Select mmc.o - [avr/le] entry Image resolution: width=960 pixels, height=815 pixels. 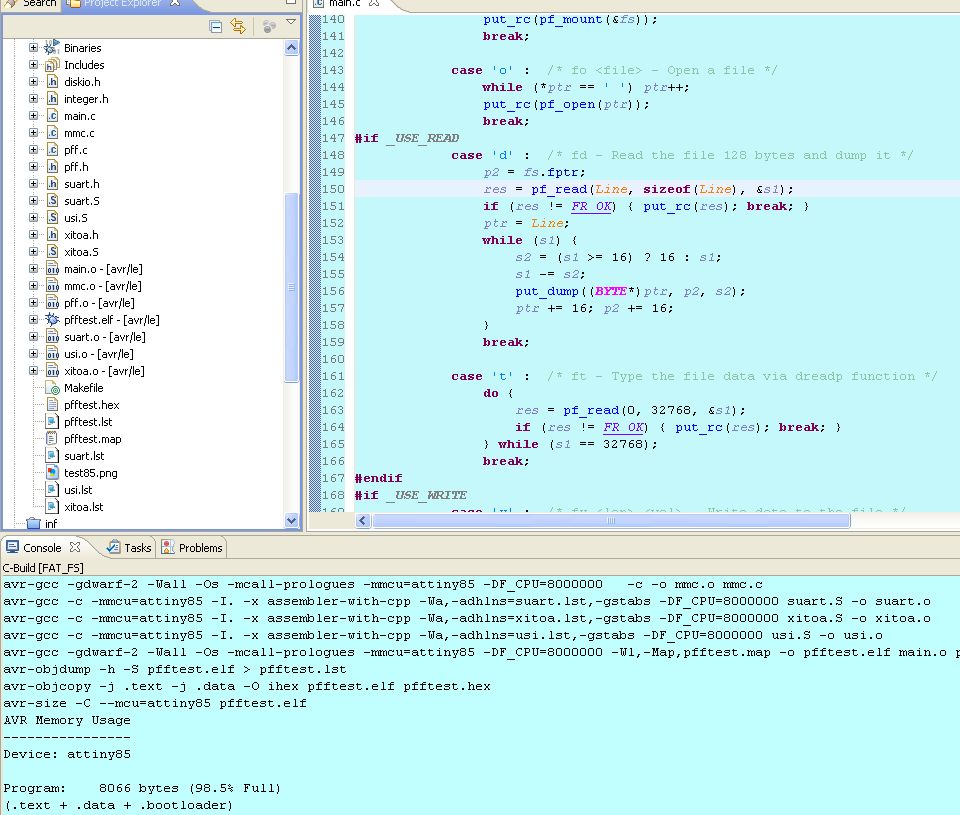pyautogui.click(x=103, y=286)
